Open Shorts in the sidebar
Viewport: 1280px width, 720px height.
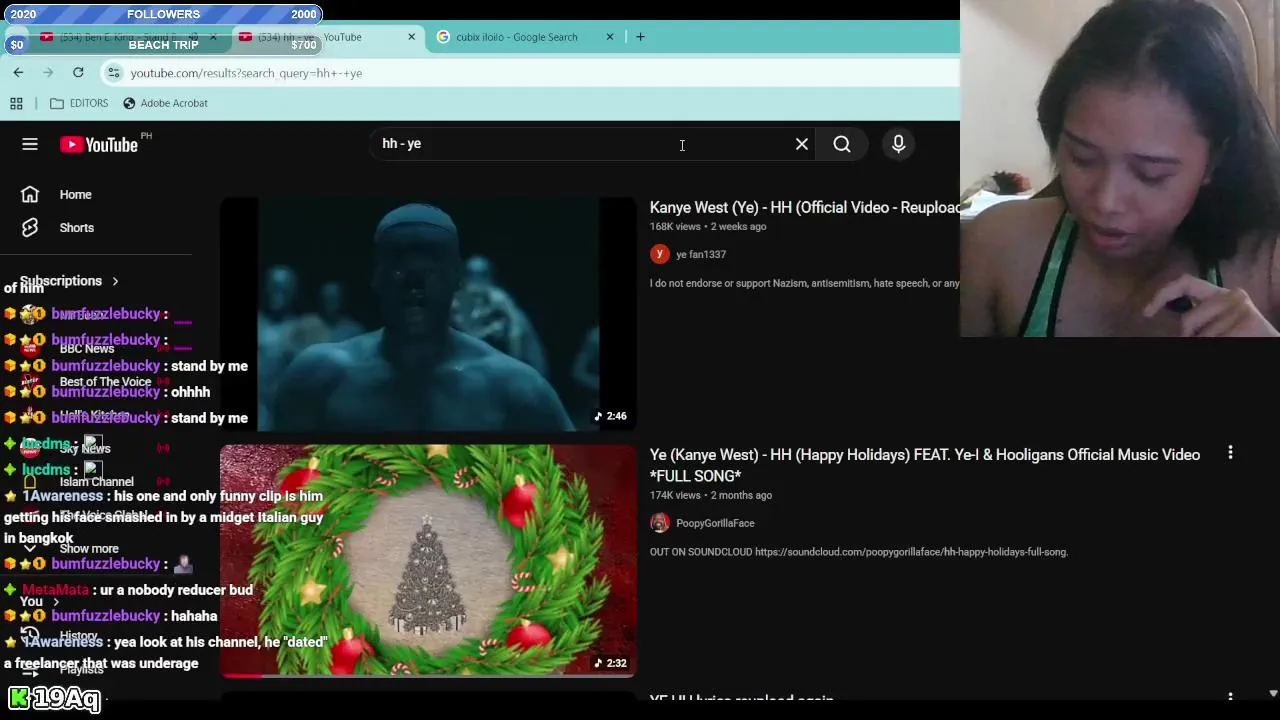[x=76, y=228]
